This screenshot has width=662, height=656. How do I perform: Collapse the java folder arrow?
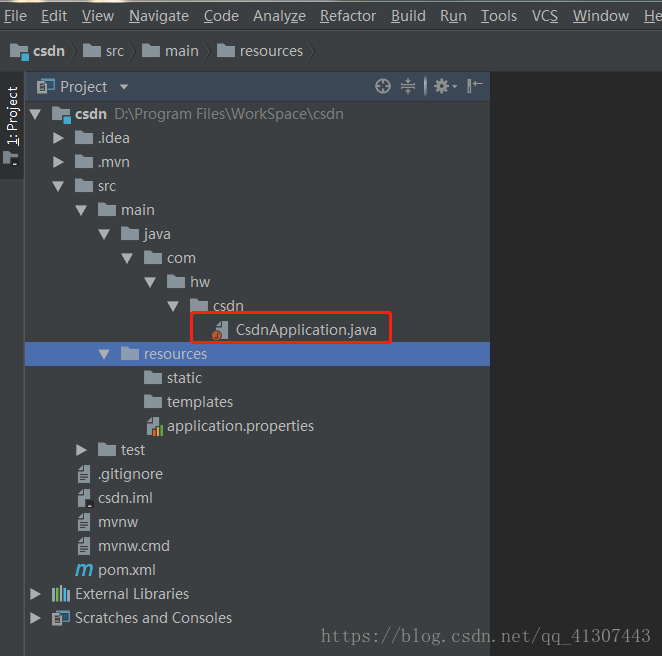[x=104, y=234]
